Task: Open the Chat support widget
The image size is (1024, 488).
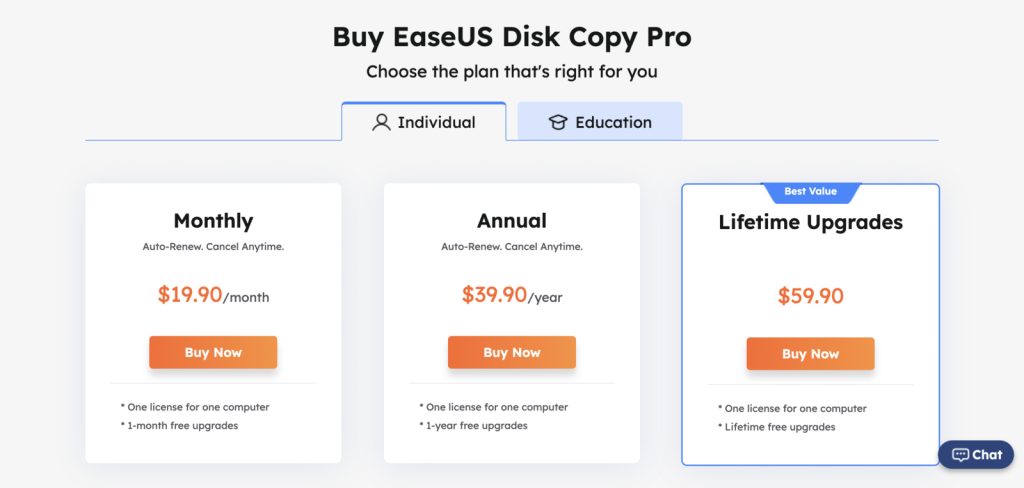Action: point(976,455)
